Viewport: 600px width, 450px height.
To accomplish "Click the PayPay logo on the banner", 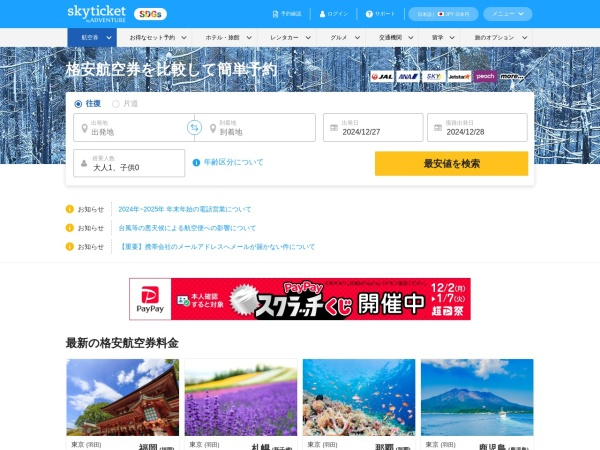I will tap(150, 299).
